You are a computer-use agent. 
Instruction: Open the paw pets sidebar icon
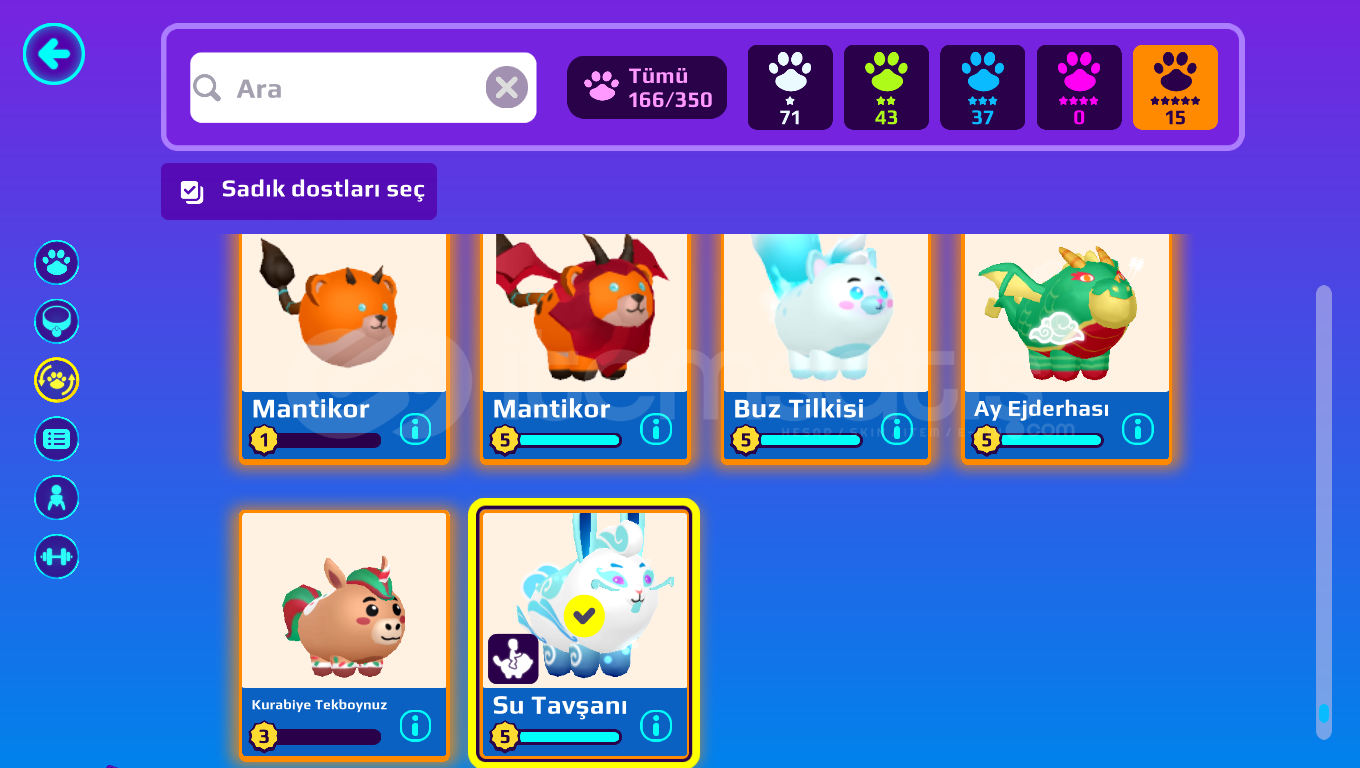[57, 263]
